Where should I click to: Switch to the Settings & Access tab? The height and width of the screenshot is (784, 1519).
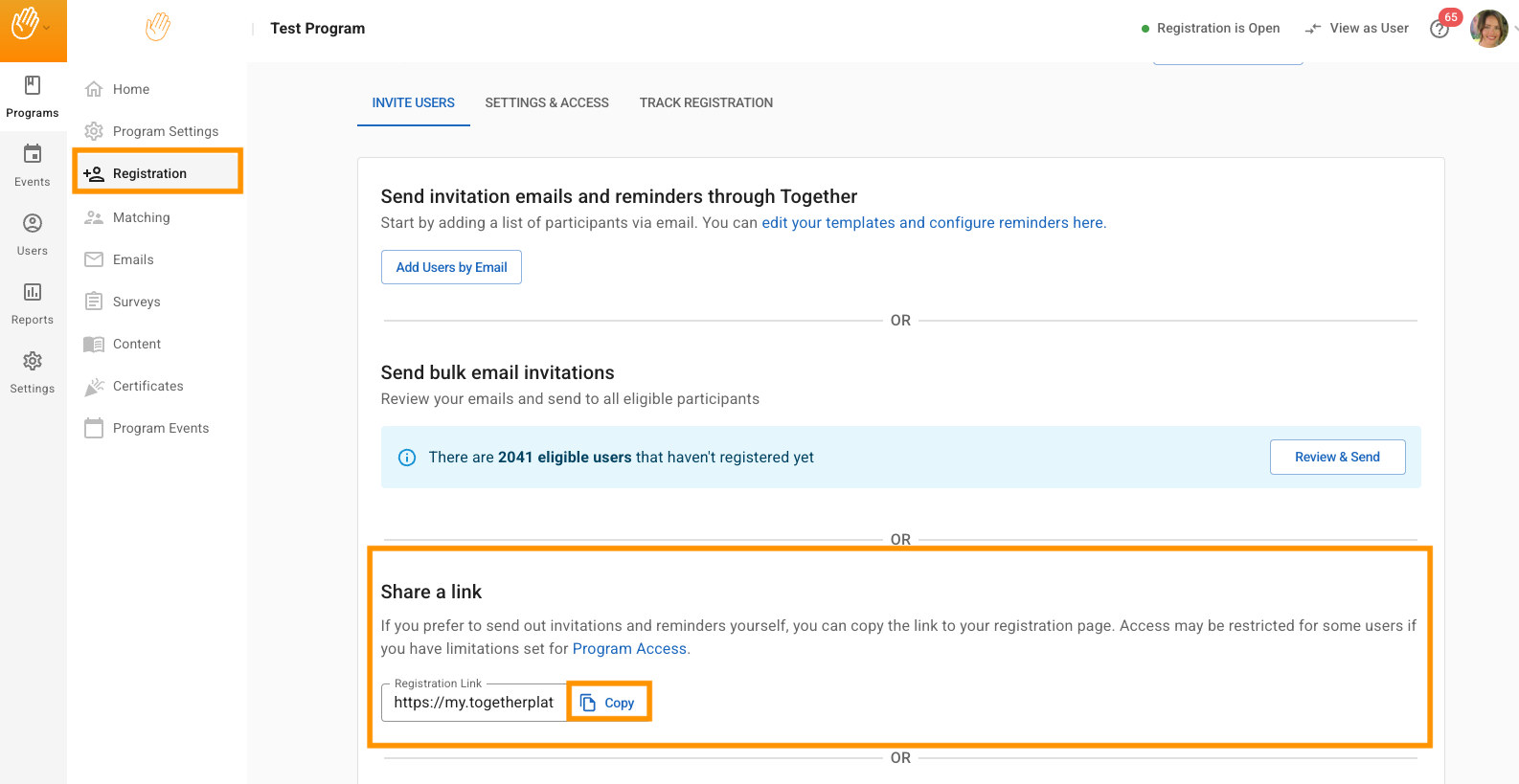[x=547, y=103]
